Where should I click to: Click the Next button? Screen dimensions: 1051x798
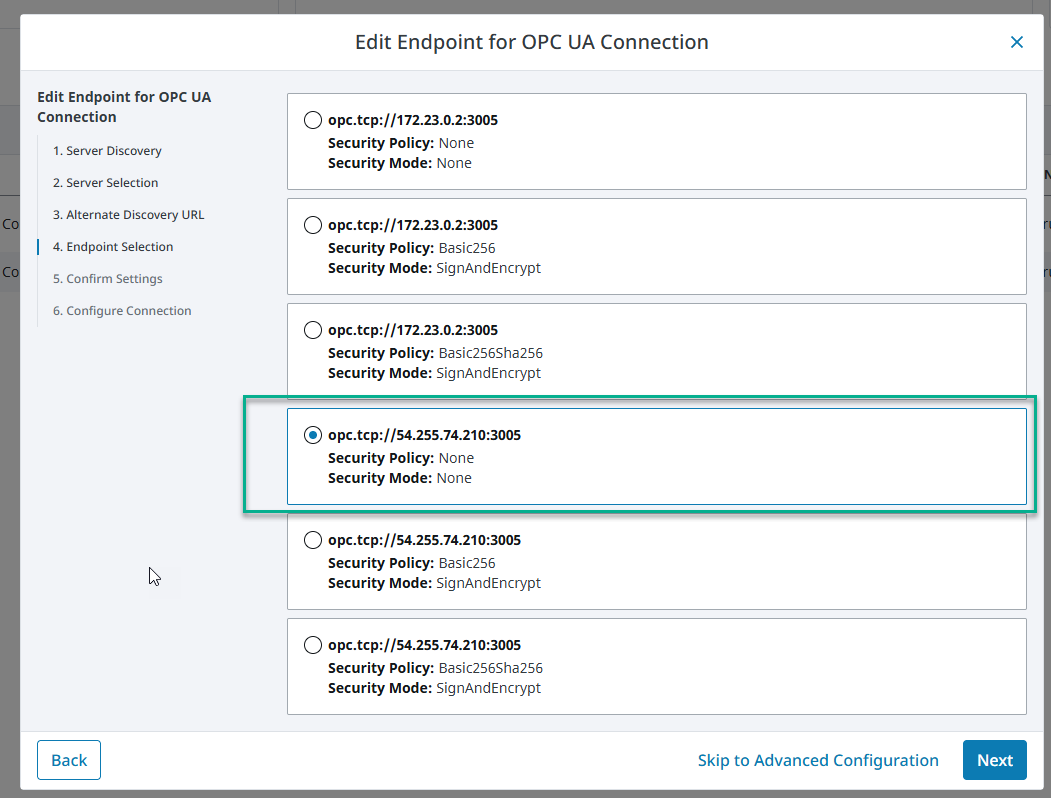point(994,760)
